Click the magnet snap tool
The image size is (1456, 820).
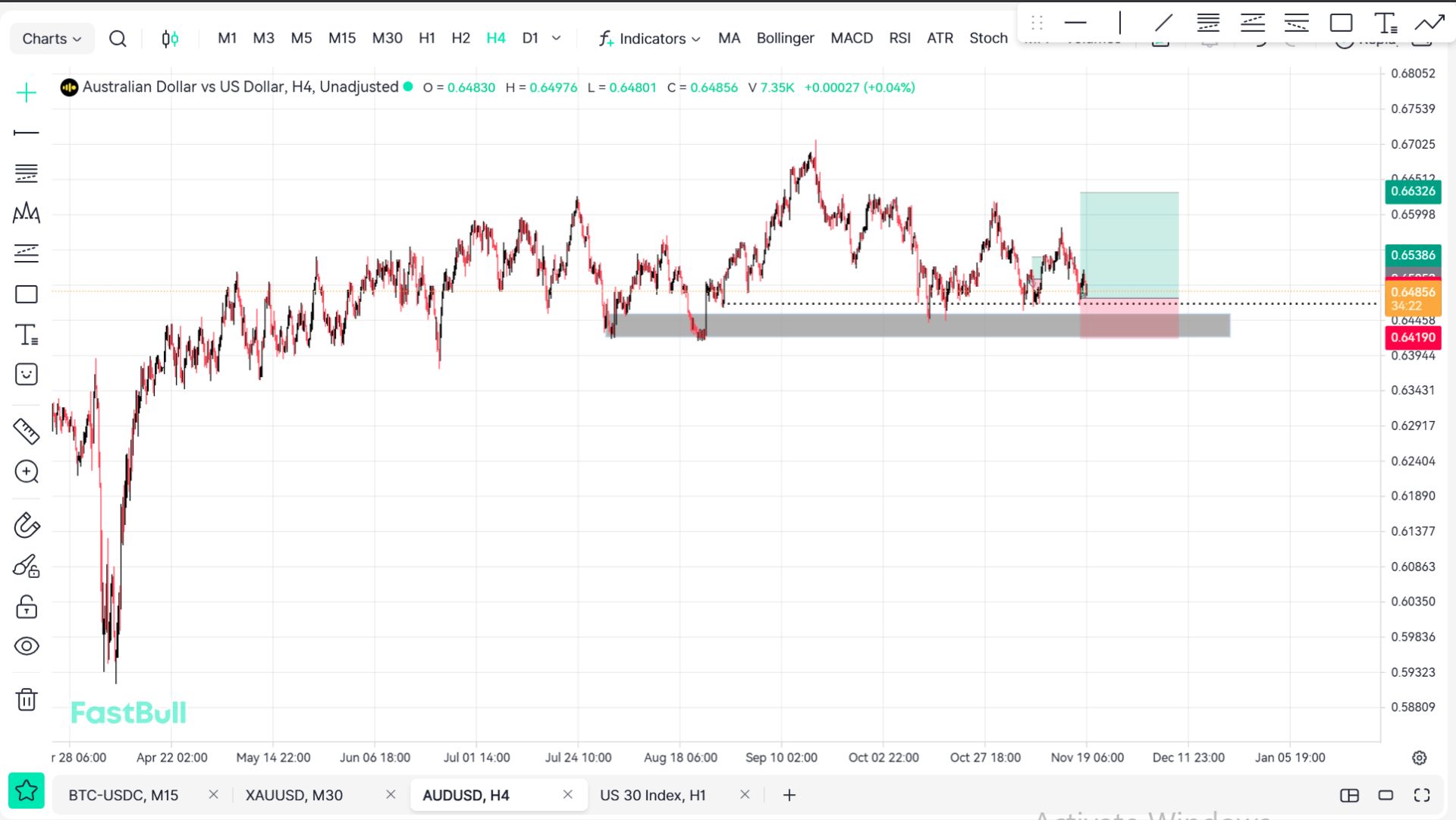[27, 525]
